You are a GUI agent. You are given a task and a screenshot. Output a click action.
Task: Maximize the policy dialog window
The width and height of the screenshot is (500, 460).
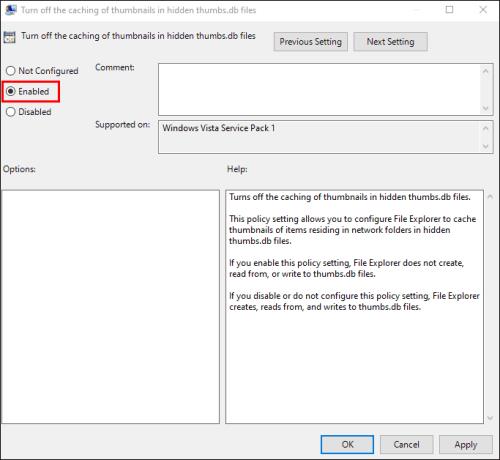click(x=449, y=10)
